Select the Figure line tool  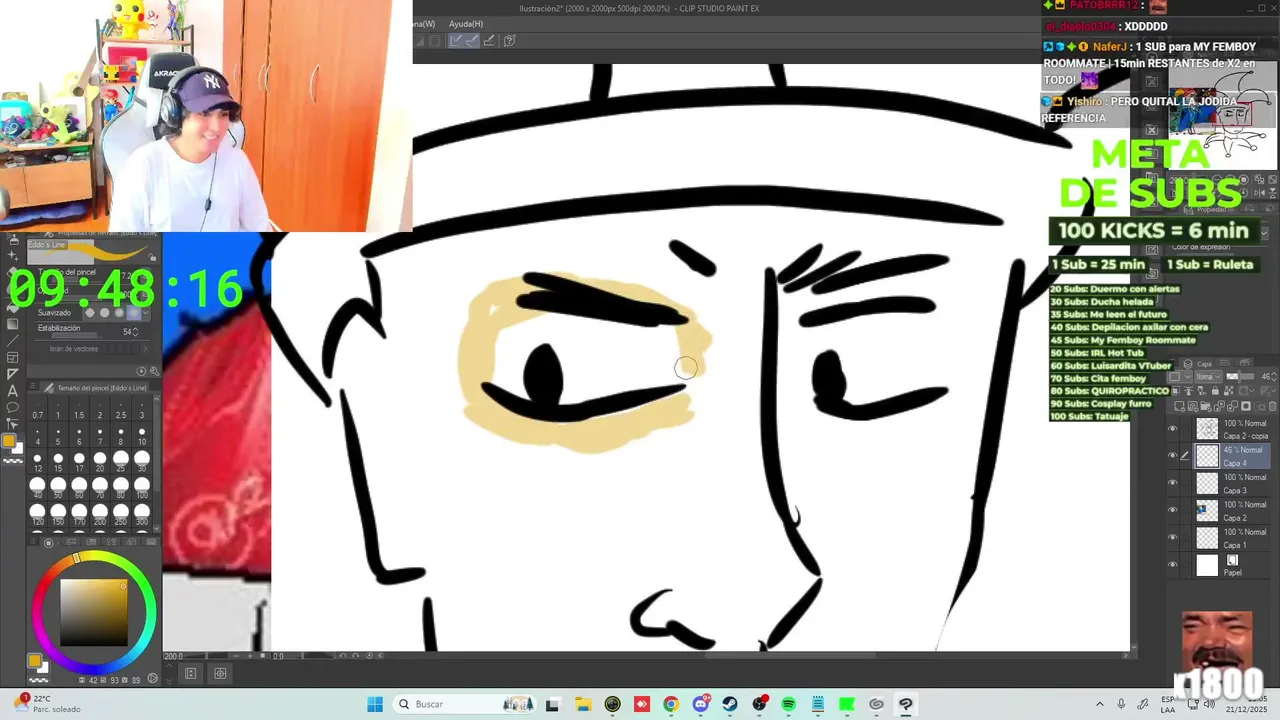click(x=12, y=341)
